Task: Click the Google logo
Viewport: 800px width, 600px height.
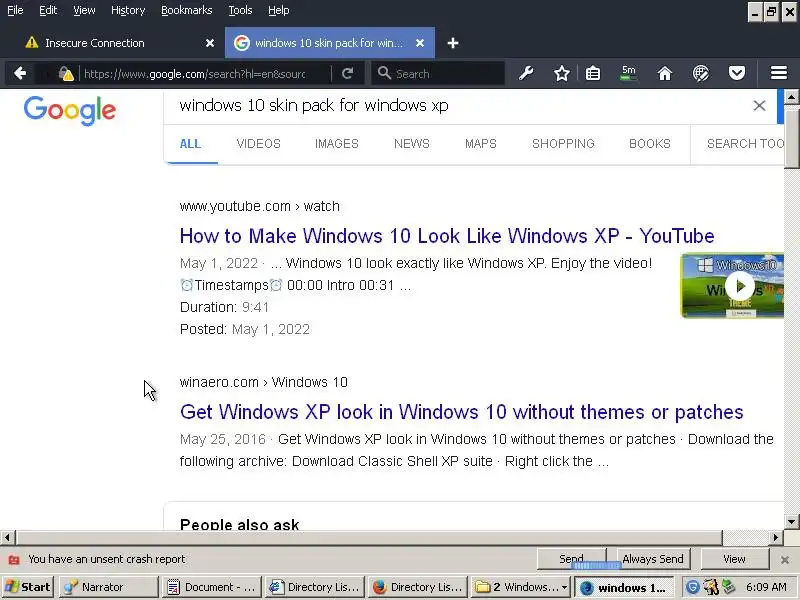Action: pyautogui.click(x=70, y=110)
